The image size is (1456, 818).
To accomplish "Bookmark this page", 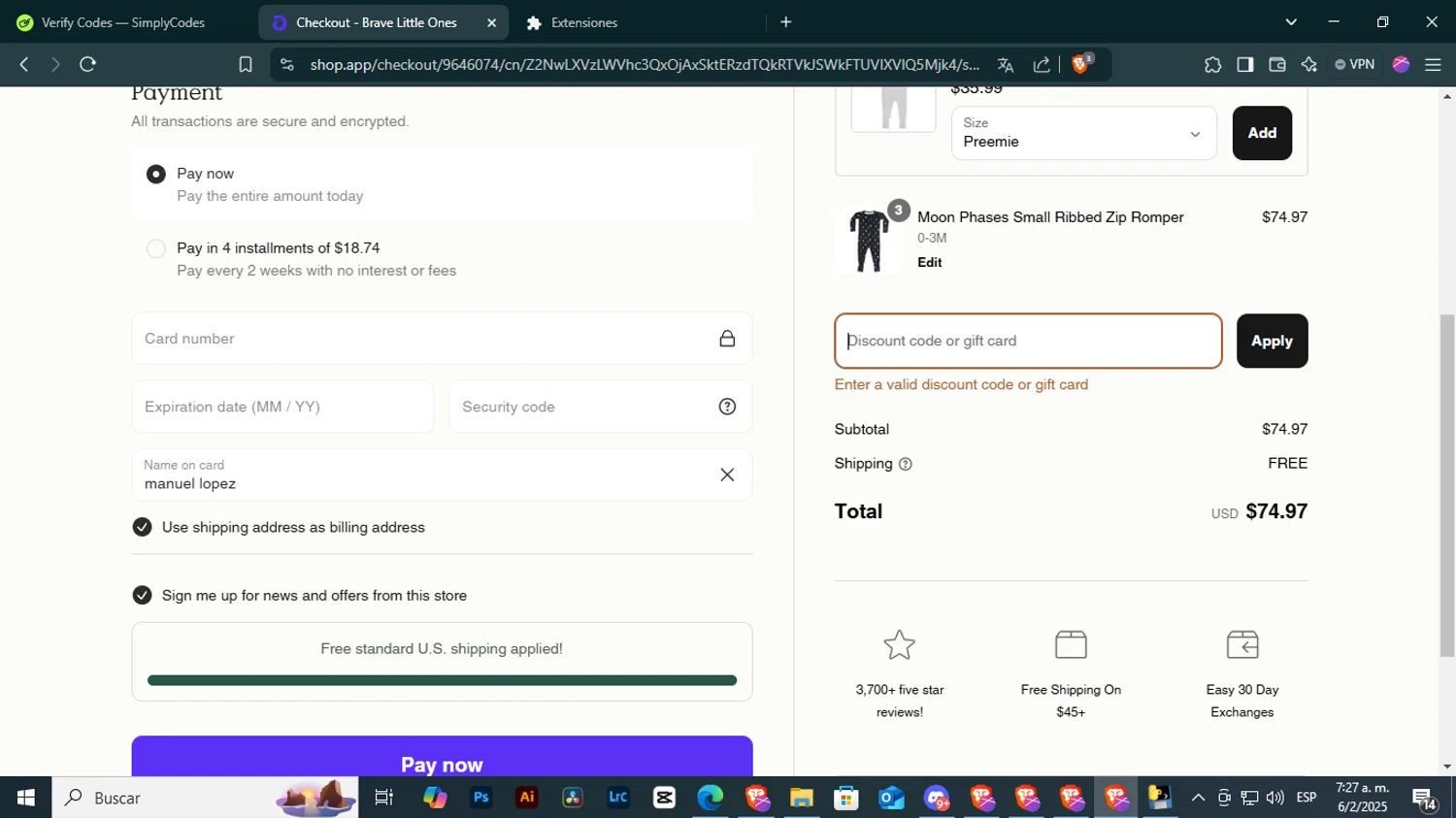I will pyautogui.click(x=246, y=64).
